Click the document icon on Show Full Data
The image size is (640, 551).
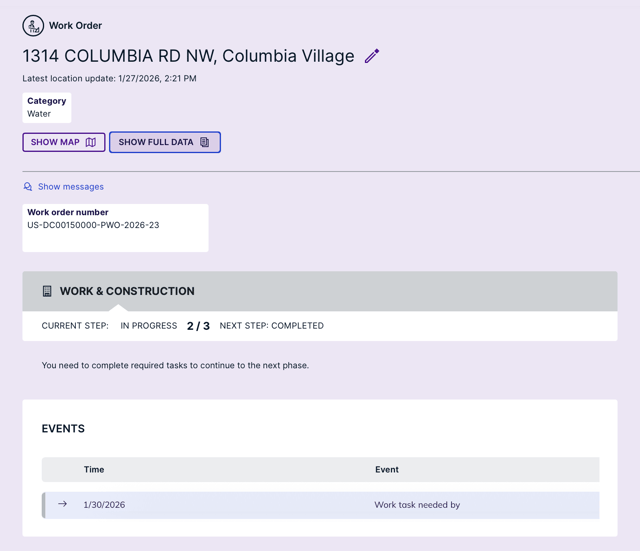pos(205,142)
